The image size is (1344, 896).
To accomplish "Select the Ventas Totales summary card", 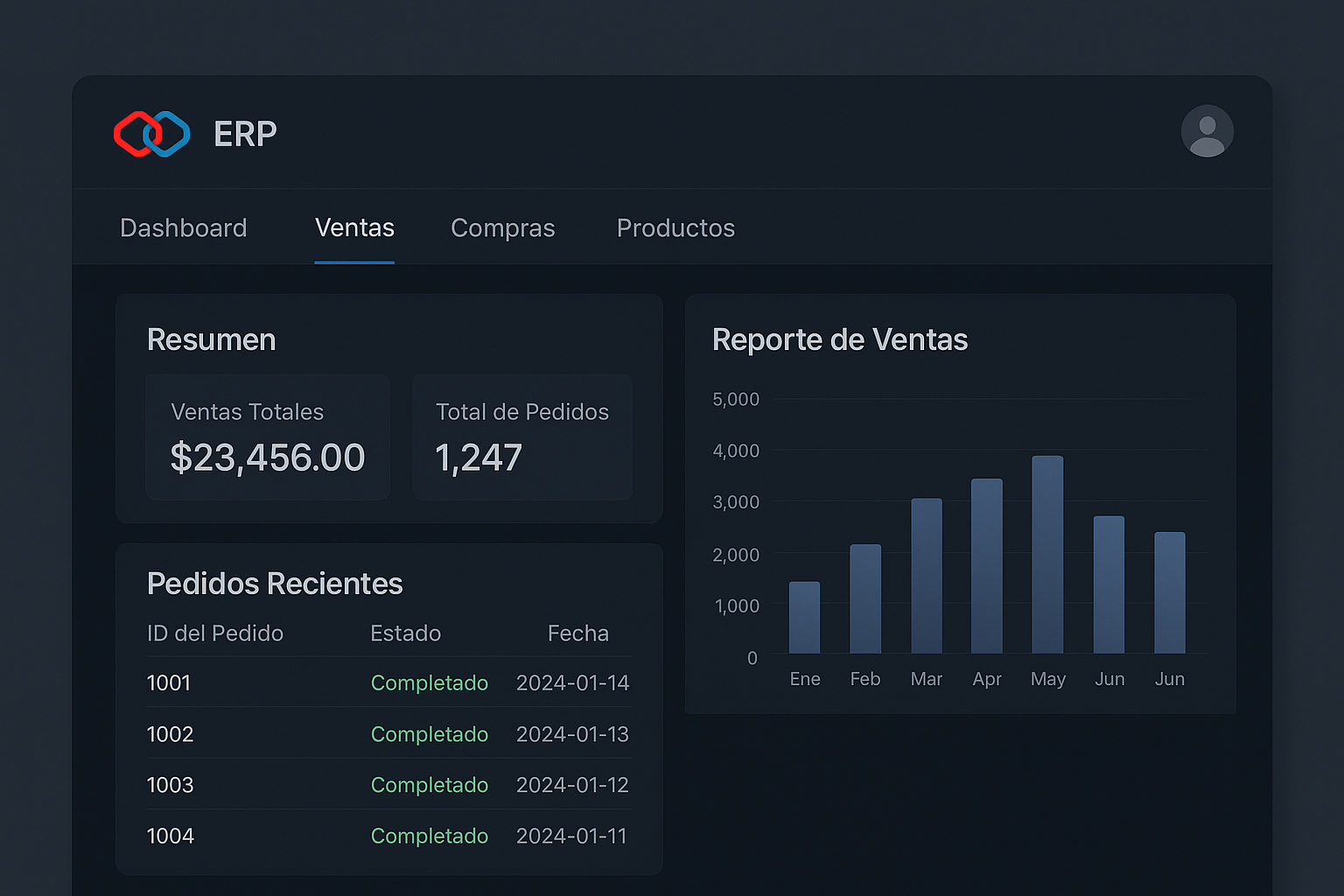I will [267, 437].
